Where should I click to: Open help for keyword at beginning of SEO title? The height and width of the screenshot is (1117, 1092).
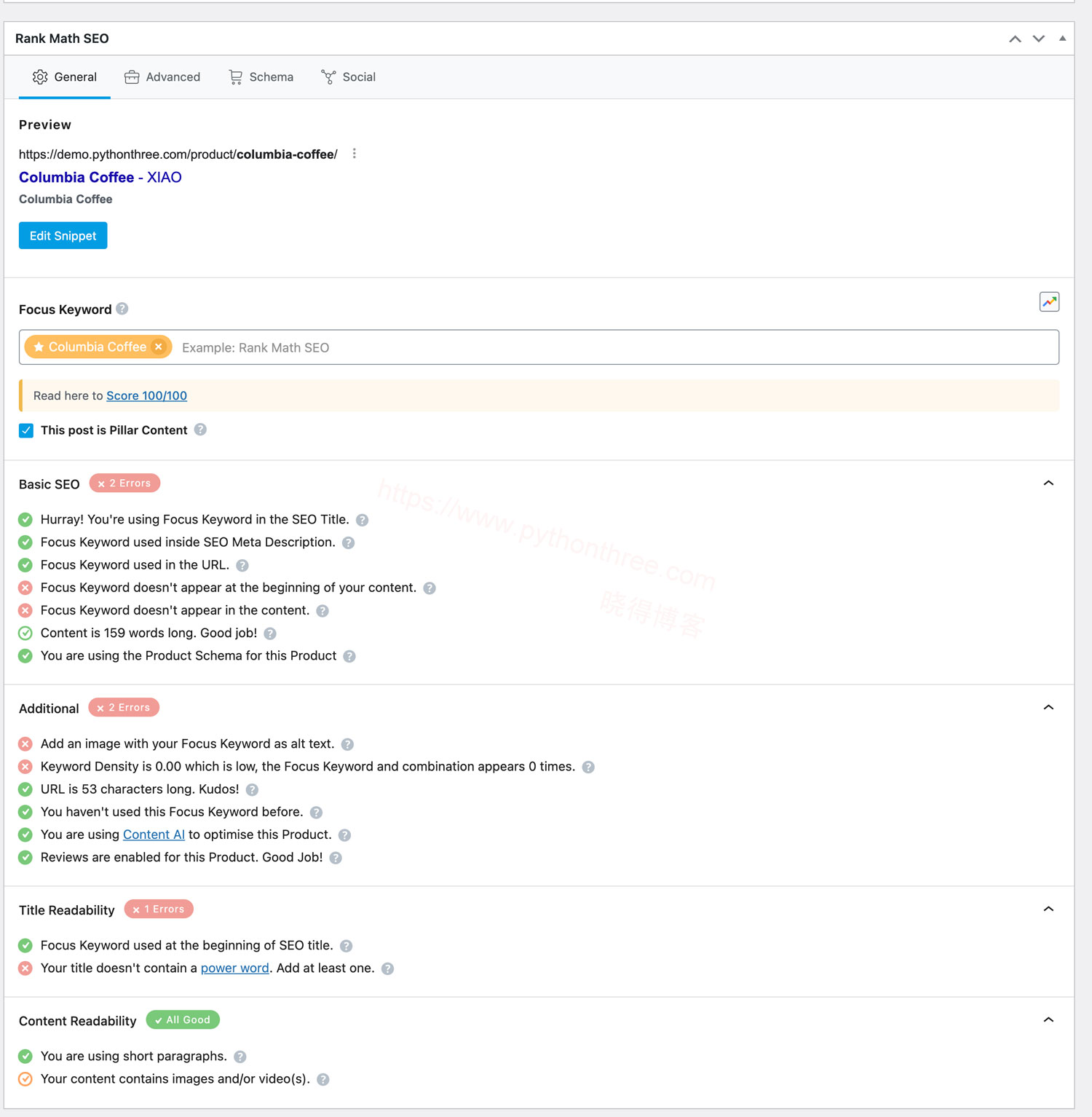[346, 946]
